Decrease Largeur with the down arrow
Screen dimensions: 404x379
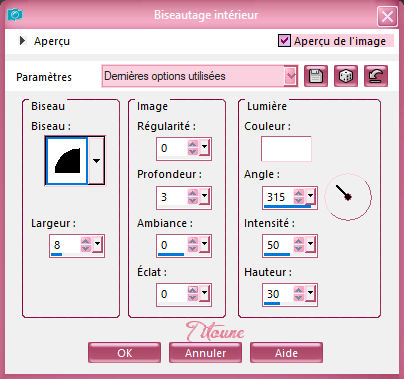[86, 249]
